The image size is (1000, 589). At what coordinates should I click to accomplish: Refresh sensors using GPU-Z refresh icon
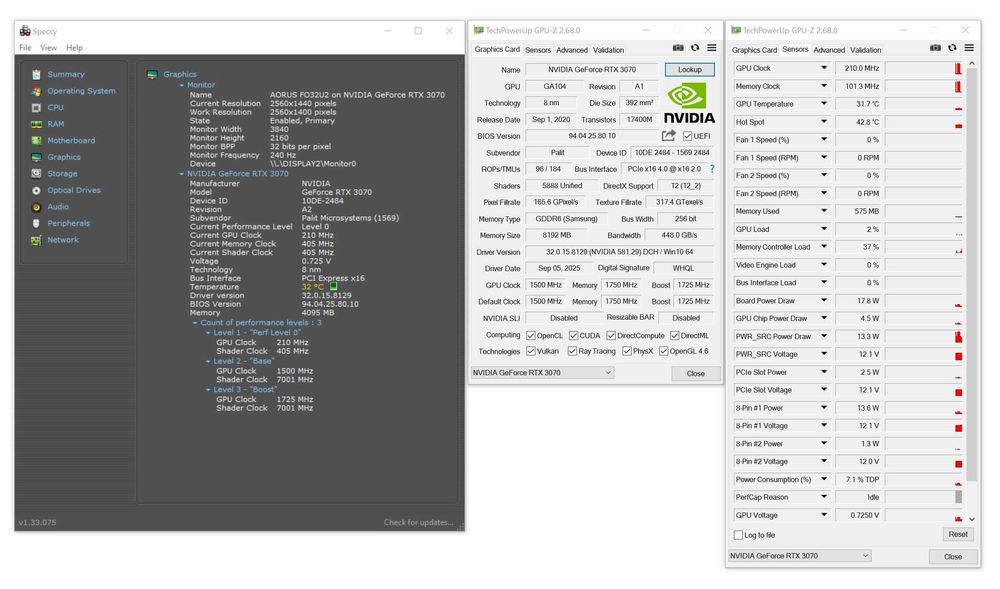[x=952, y=48]
